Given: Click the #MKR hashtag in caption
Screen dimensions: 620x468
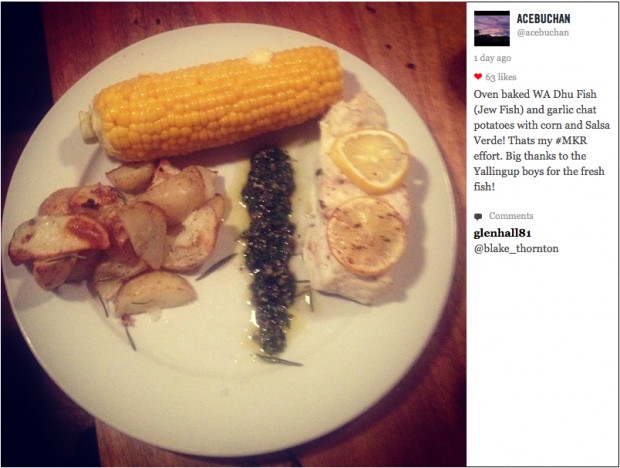Looking at the screenshot, I should pos(571,140).
